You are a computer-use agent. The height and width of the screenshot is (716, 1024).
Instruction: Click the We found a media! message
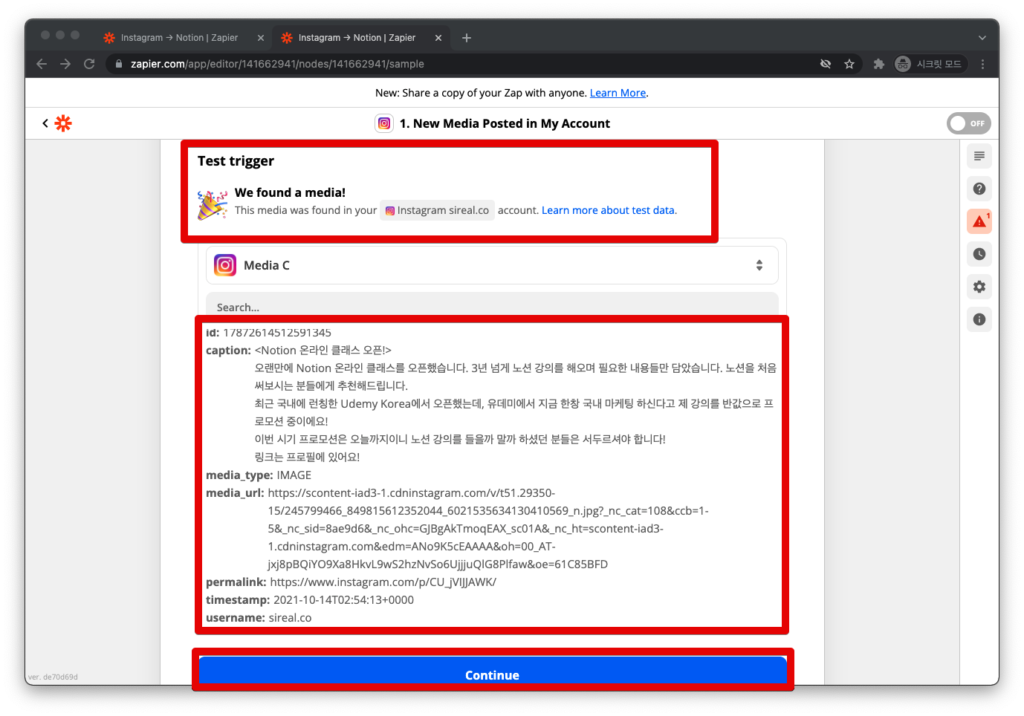290,193
